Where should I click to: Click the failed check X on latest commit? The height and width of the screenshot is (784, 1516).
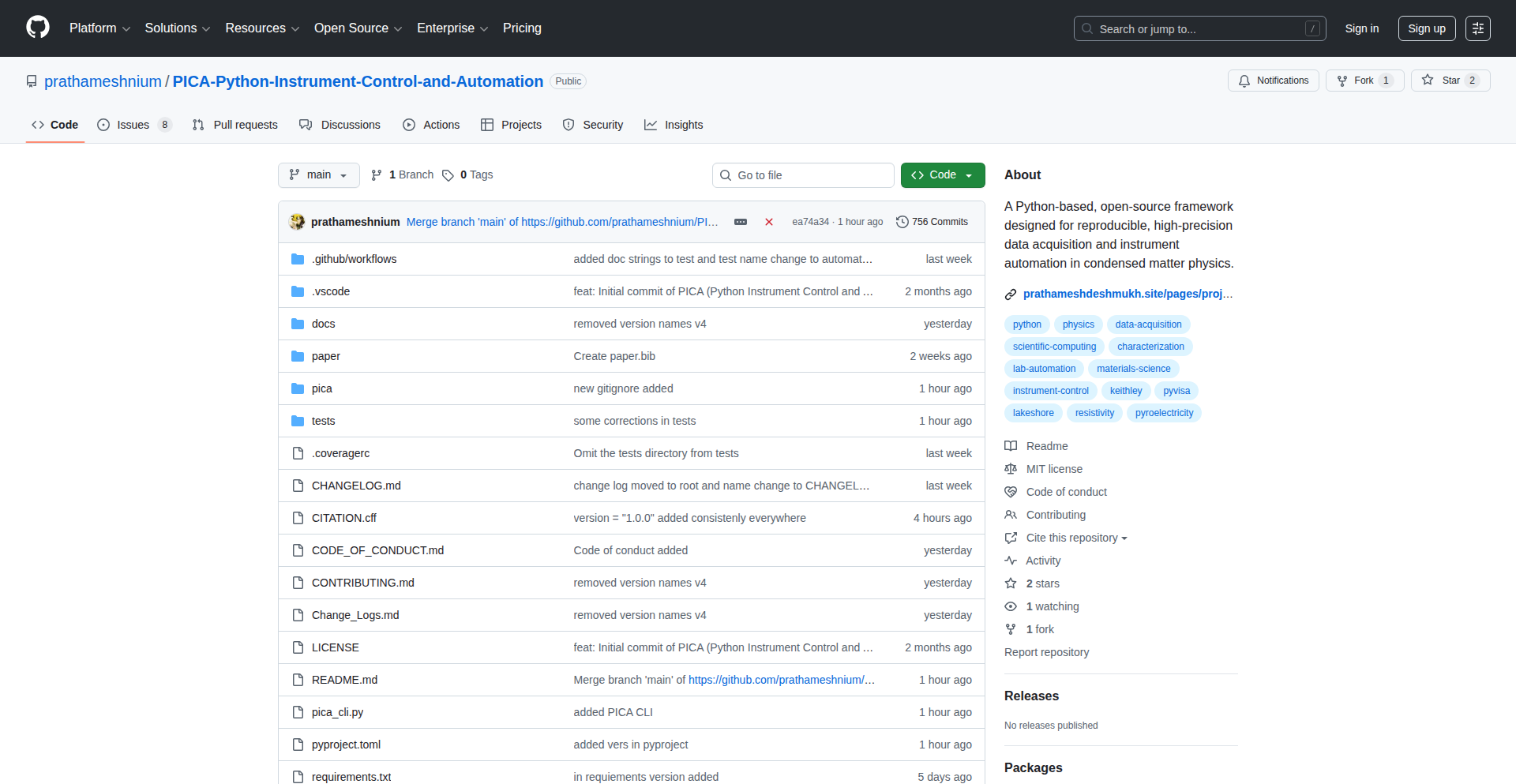(x=768, y=222)
